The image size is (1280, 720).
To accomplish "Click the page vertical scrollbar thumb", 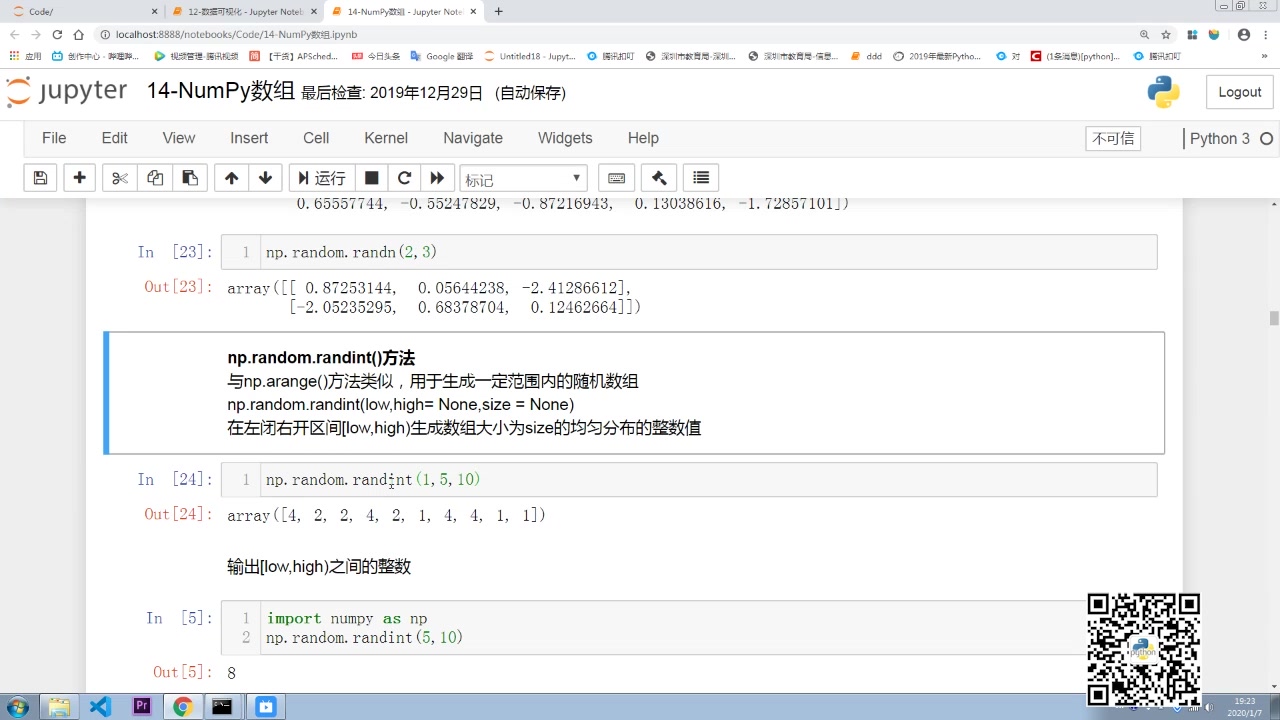I will (x=1274, y=318).
